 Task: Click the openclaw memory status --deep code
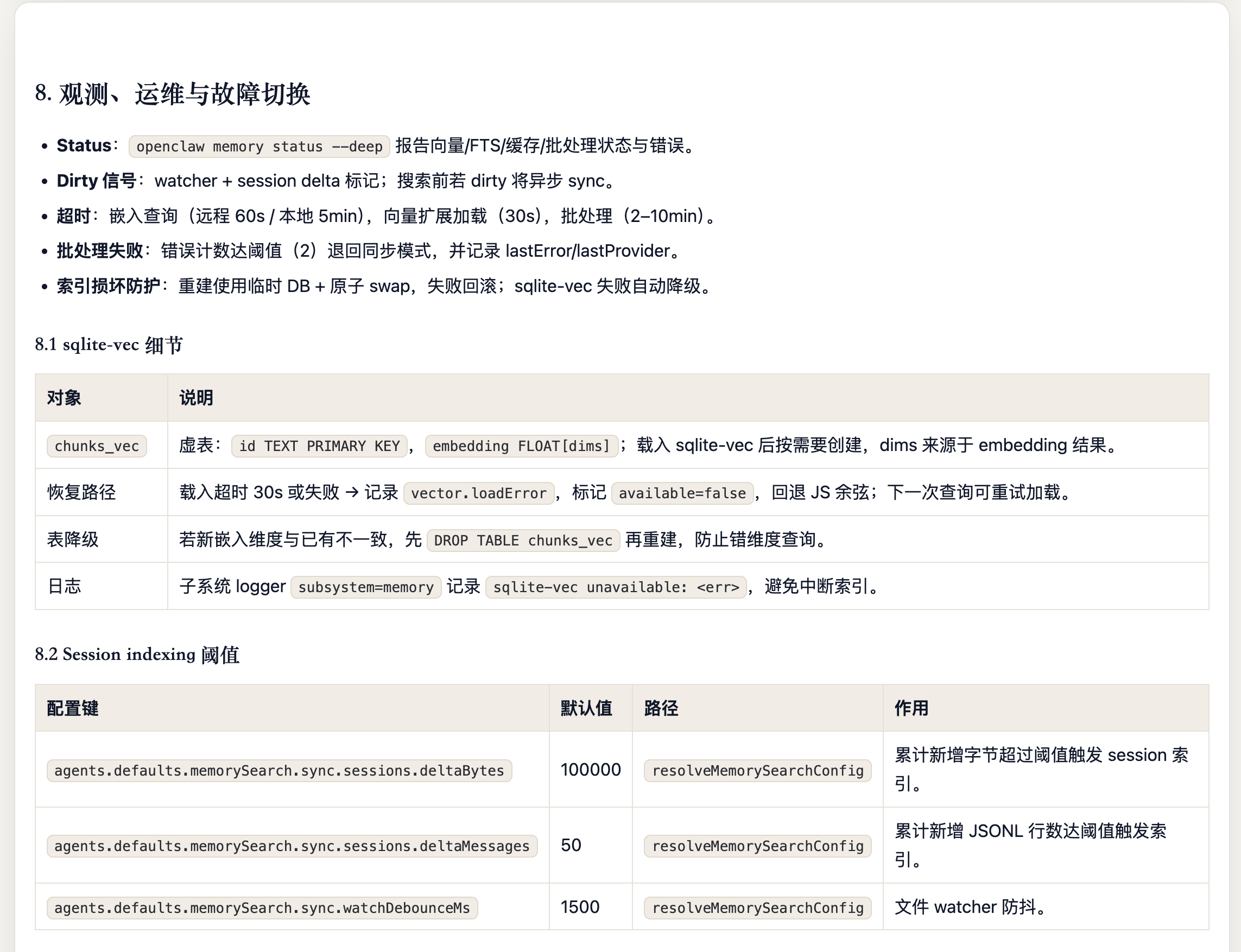click(x=259, y=146)
